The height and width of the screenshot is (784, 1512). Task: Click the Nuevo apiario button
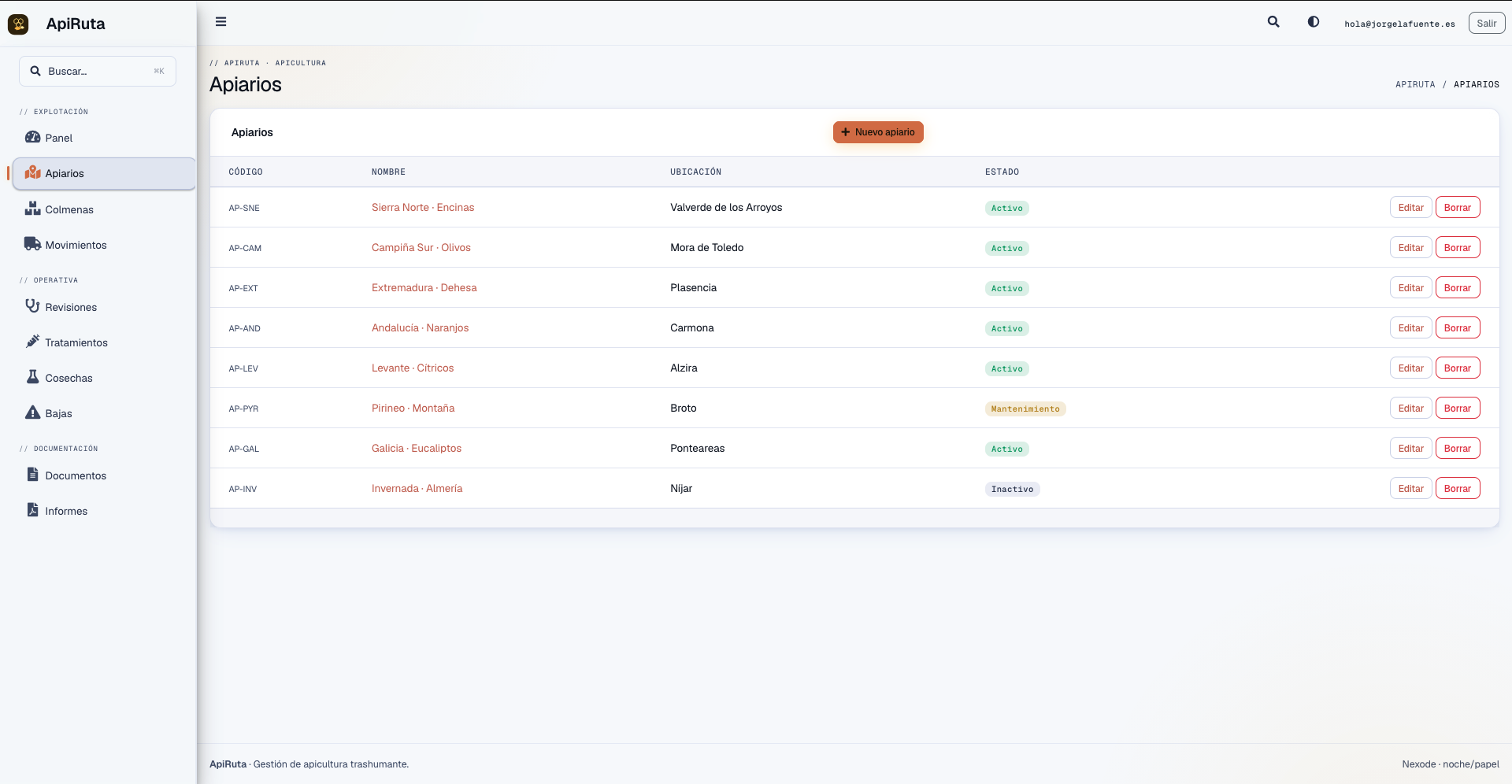pos(878,132)
